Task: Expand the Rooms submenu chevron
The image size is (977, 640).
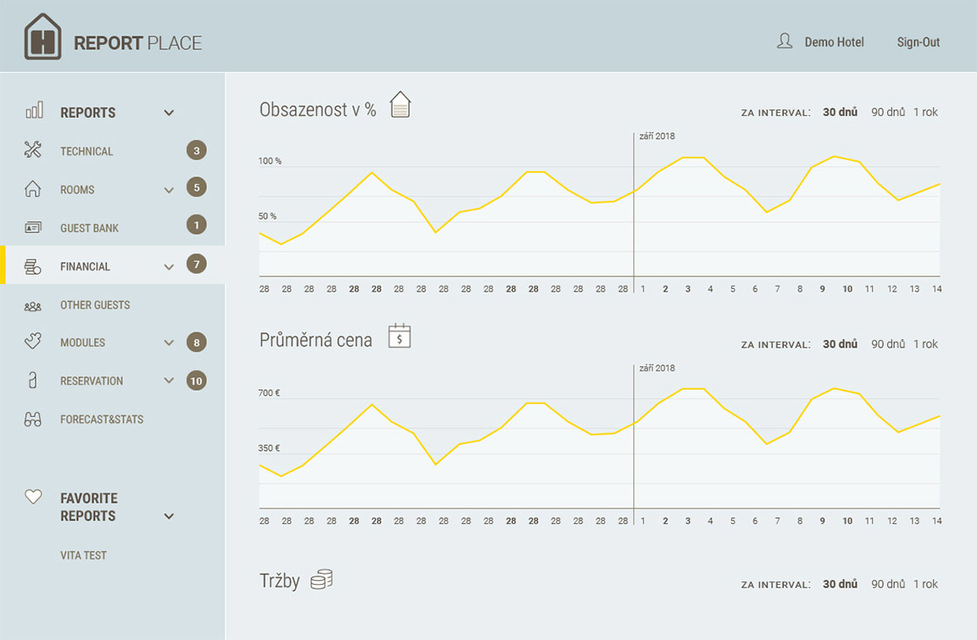Action: [169, 189]
